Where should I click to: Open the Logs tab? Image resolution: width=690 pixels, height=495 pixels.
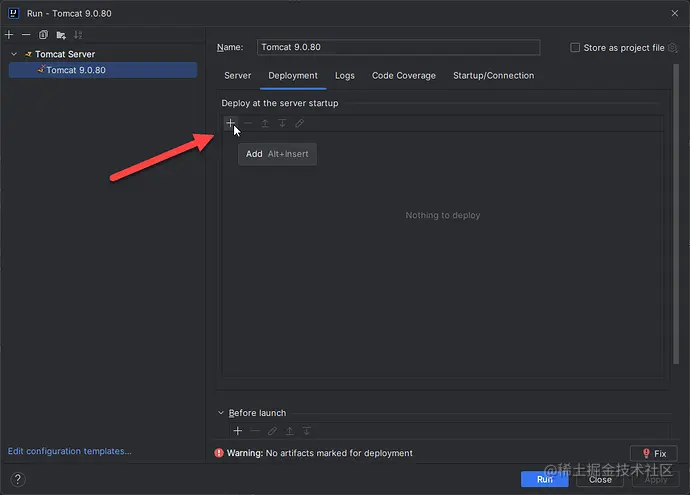click(345, 76)
